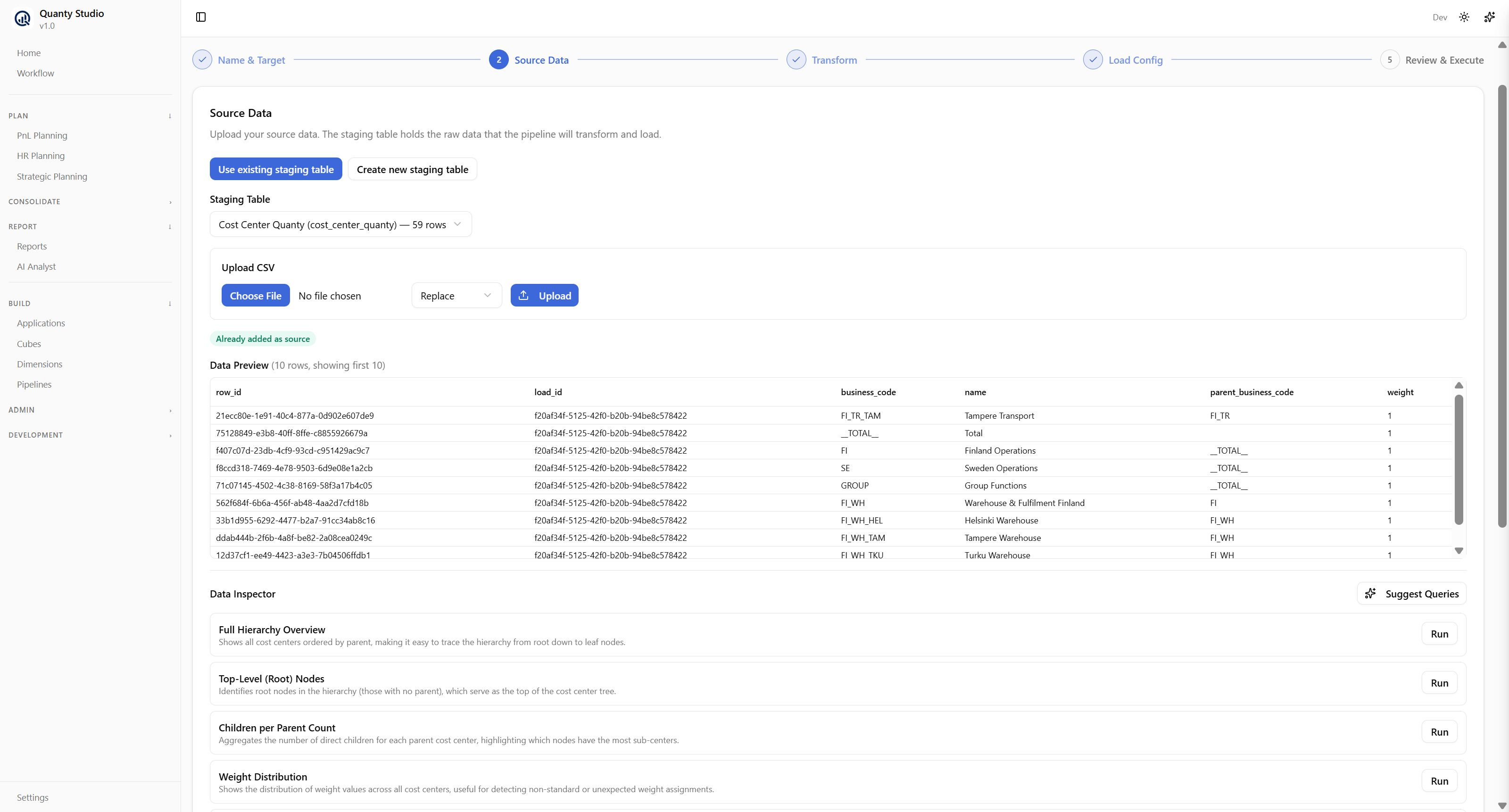The height and width of the screenshot is (812, 1509).
Task: Select Create new staging table
Action: click(413, 169)
